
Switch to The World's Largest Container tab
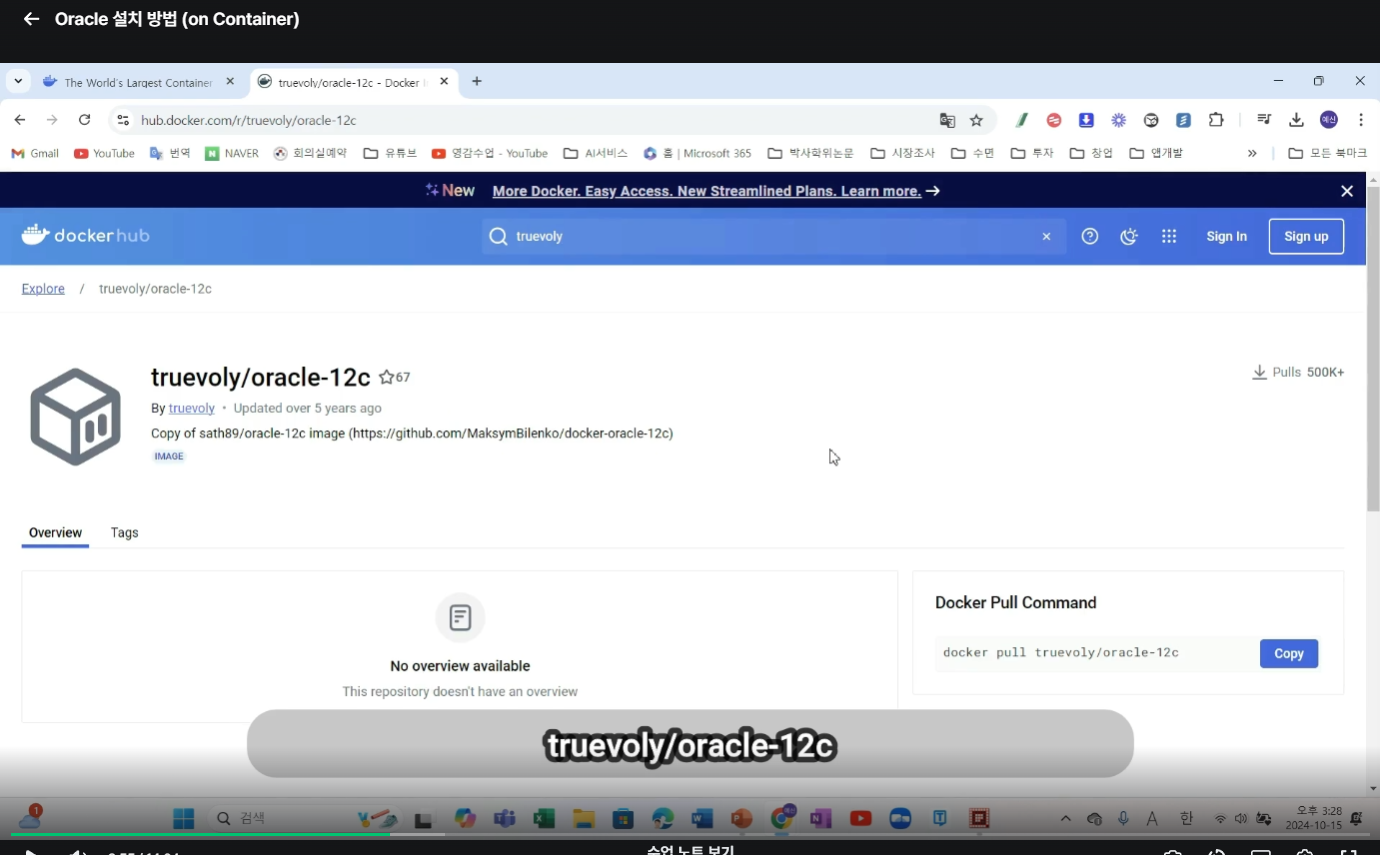pos(138,82)
